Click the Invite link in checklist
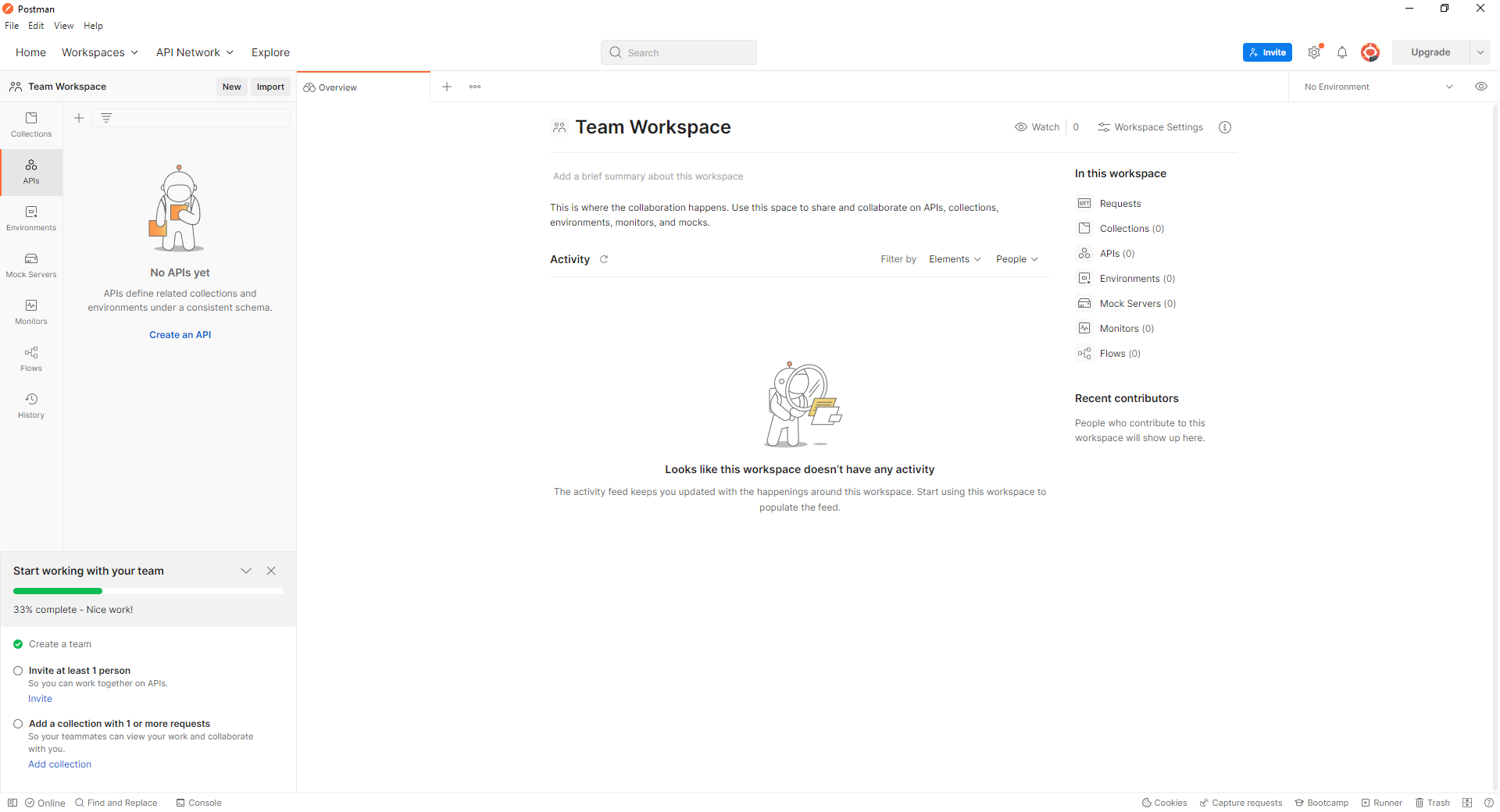 [40, 699]
